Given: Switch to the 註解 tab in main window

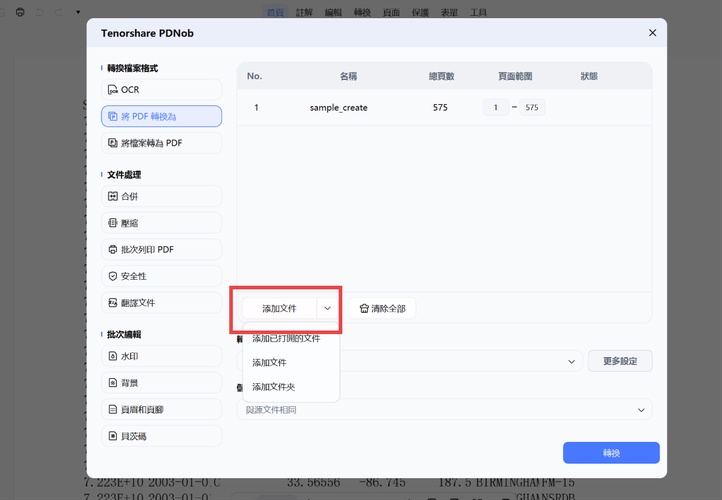Looking at the screenshot, I should point(304,12).
